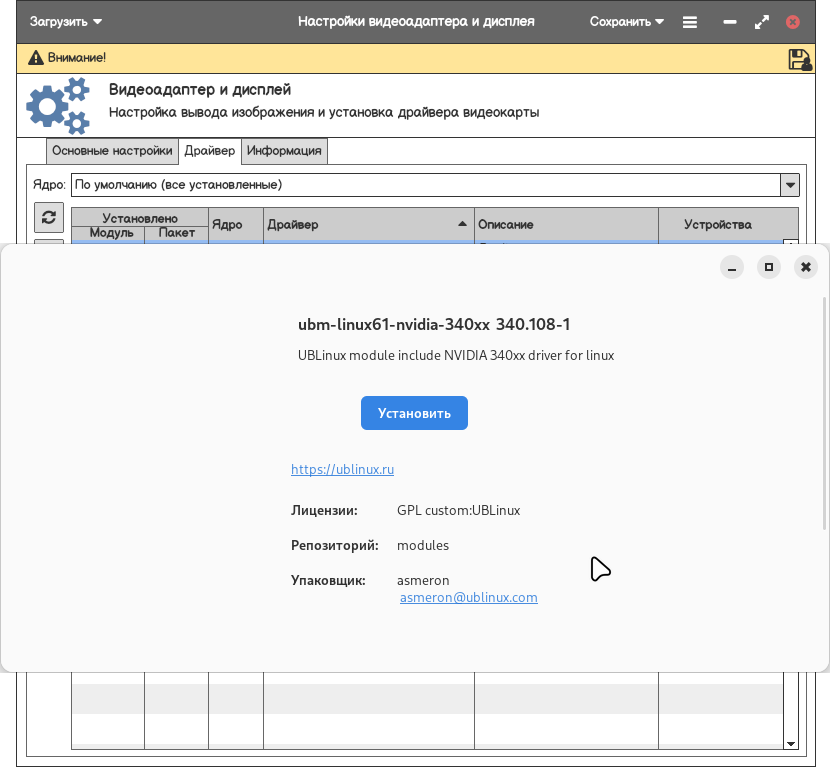Click the floppy disk save icon in warning bar
Screen dimensions: 830x767
(800, 59)
